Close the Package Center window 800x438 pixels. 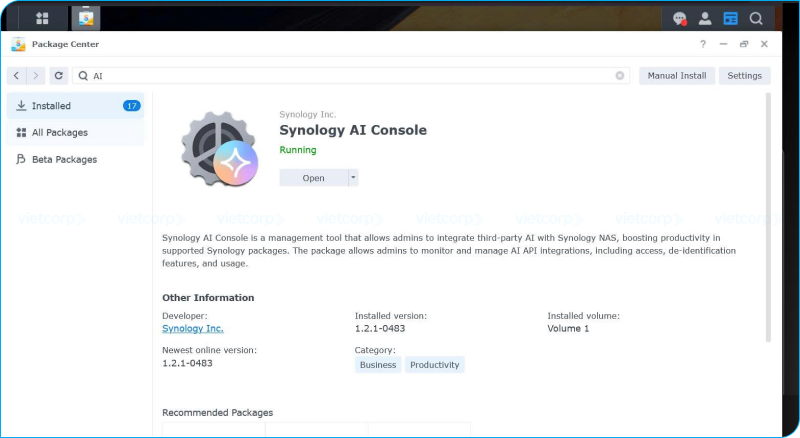[x=764, y=44]
